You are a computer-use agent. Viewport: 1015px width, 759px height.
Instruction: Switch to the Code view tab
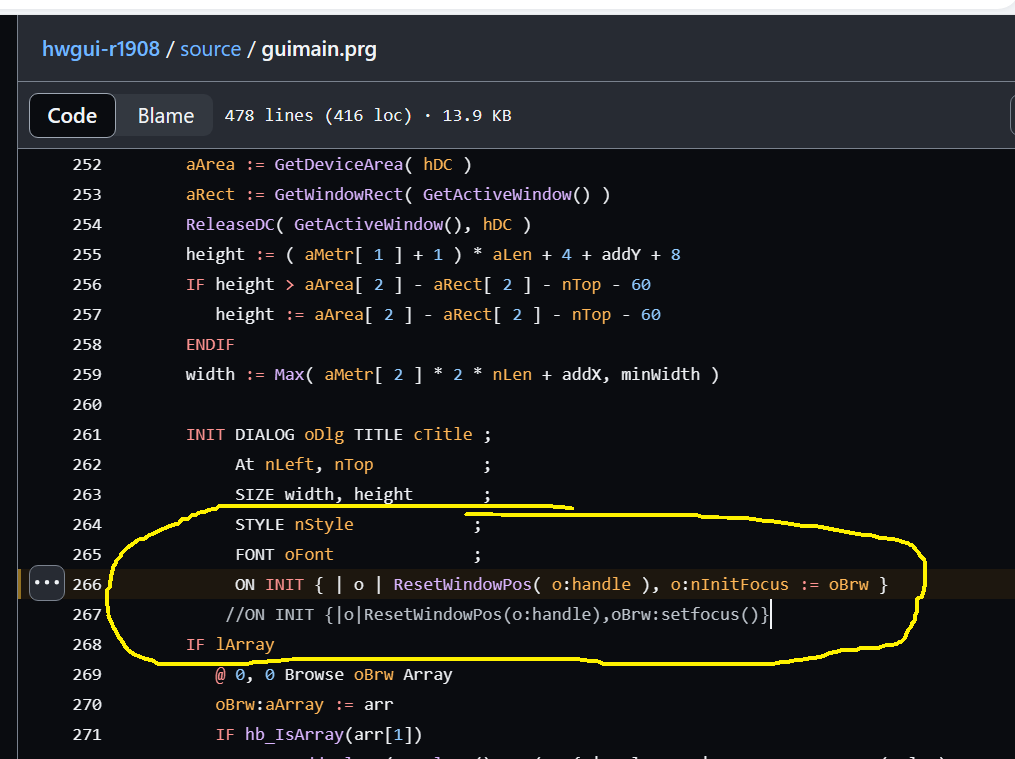pyautogui.click(x=72, y=116)
